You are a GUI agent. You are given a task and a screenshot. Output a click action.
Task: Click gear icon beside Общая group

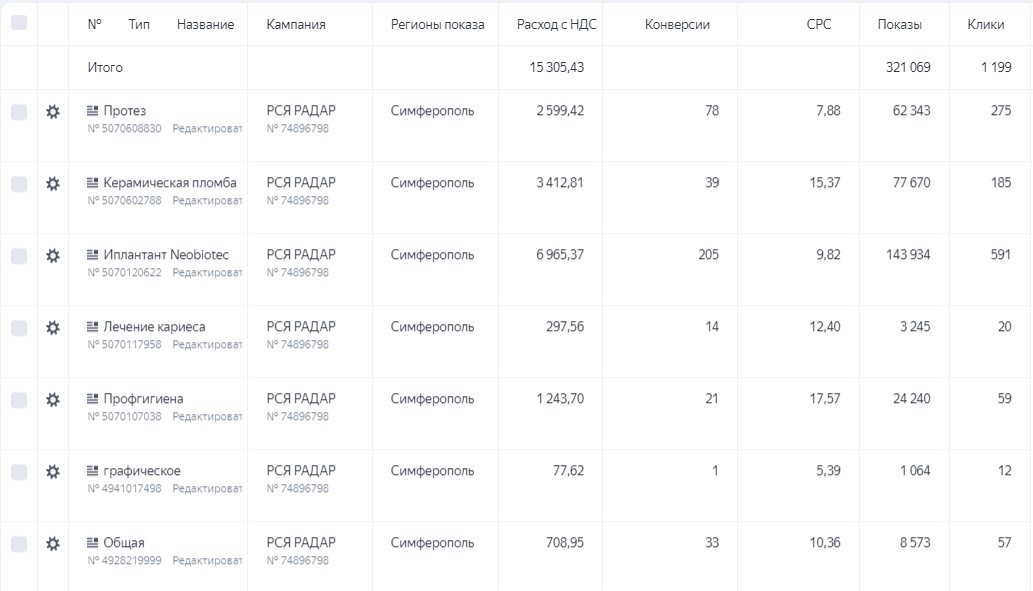[53, 544]
